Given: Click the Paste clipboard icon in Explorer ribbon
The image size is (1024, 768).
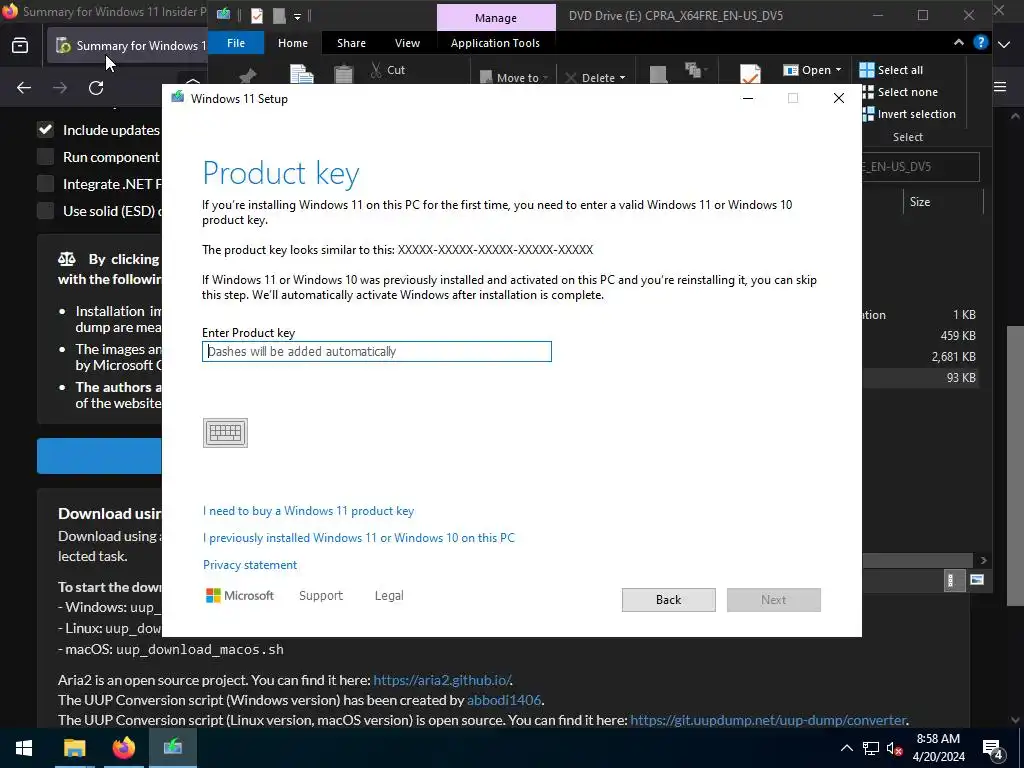Looking at the screenshot, I should click(344, 74).
